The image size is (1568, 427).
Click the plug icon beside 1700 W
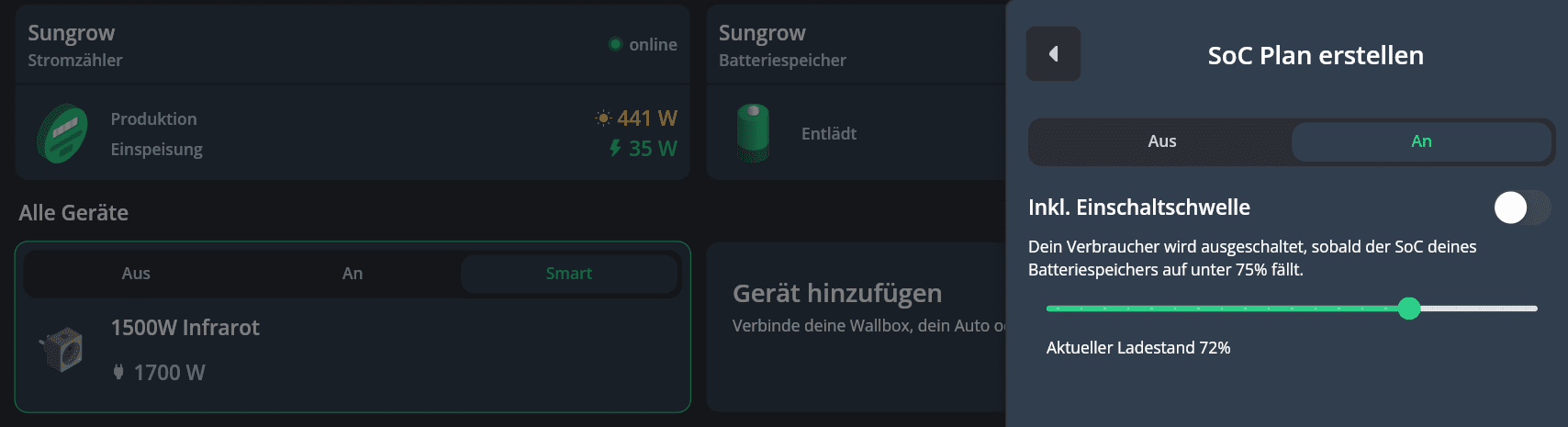[118, 372]
